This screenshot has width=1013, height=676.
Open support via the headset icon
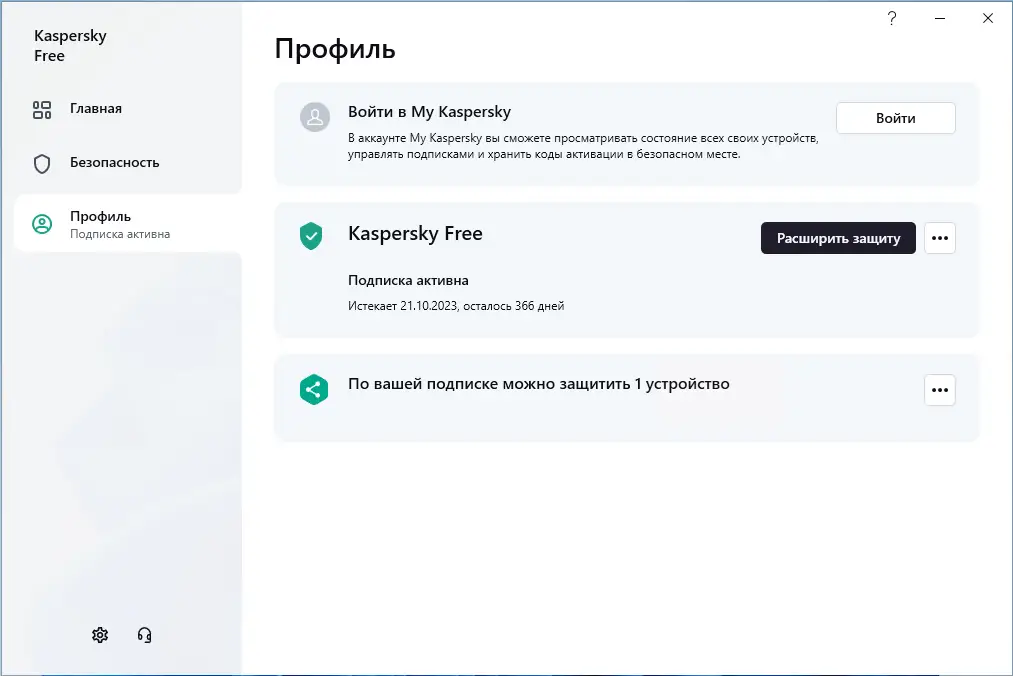(144, 635)
